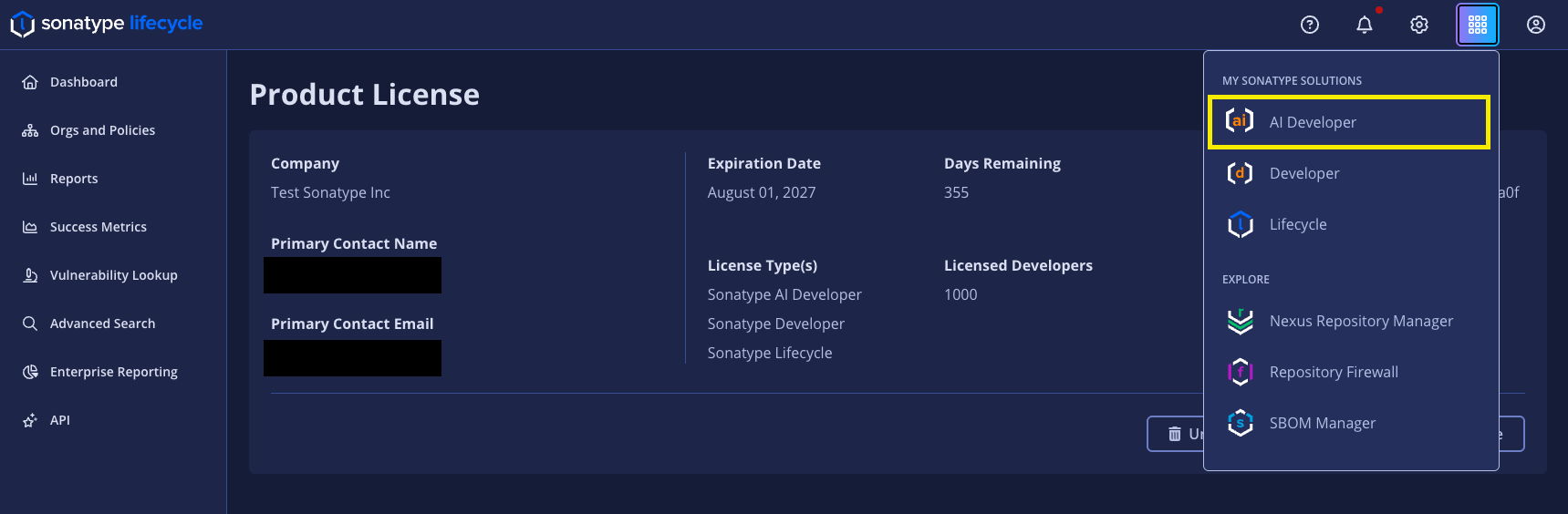Click license type Sonatype Lifecycle
The width and height of the screenshot is (1568, 514).
(770, 353)
